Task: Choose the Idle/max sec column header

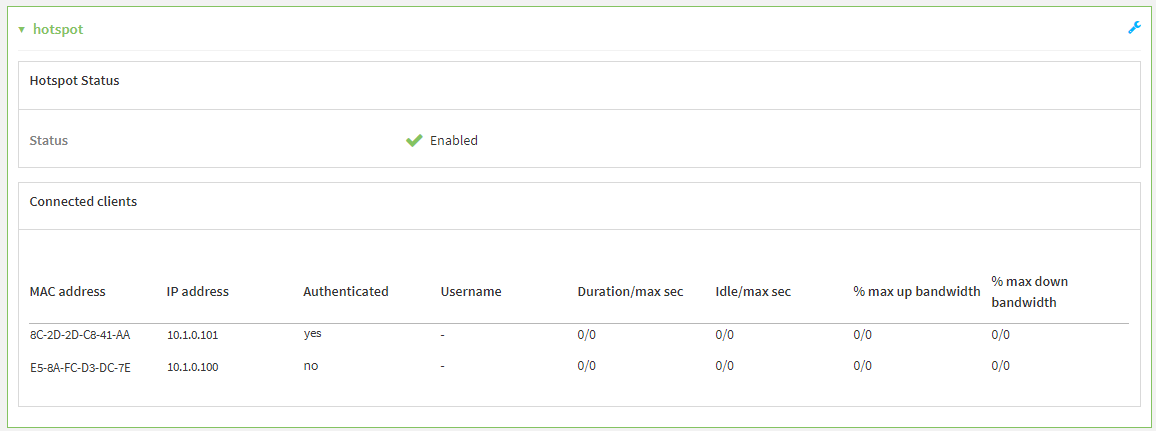Action: pyautogui.click(x=753, y=292)
